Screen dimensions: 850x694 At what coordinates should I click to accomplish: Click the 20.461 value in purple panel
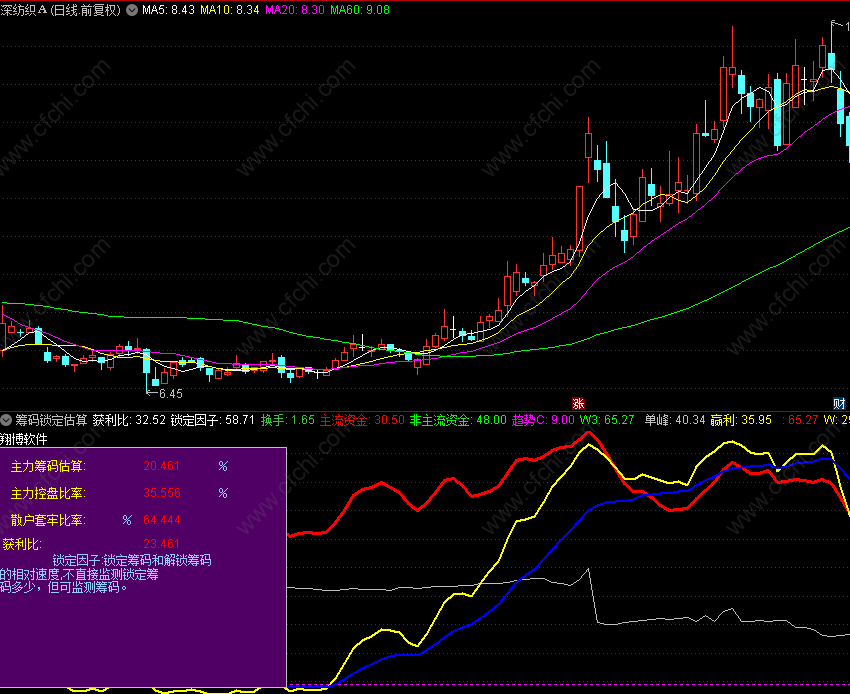[x=162, y=466]
